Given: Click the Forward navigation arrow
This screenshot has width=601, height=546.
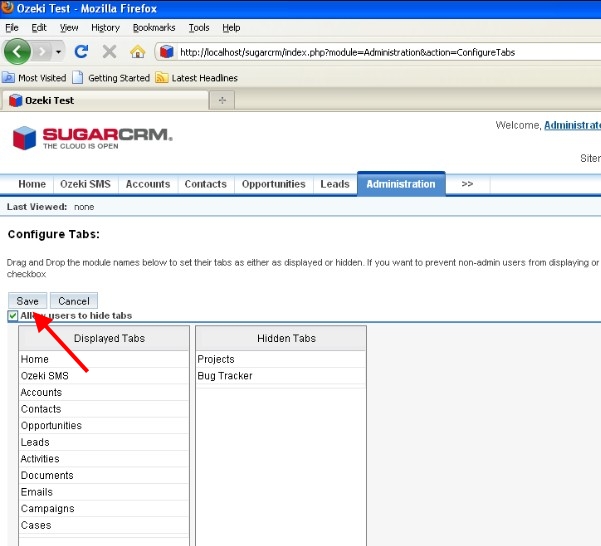Looking at the screenshot, I should tap(42, 51).
